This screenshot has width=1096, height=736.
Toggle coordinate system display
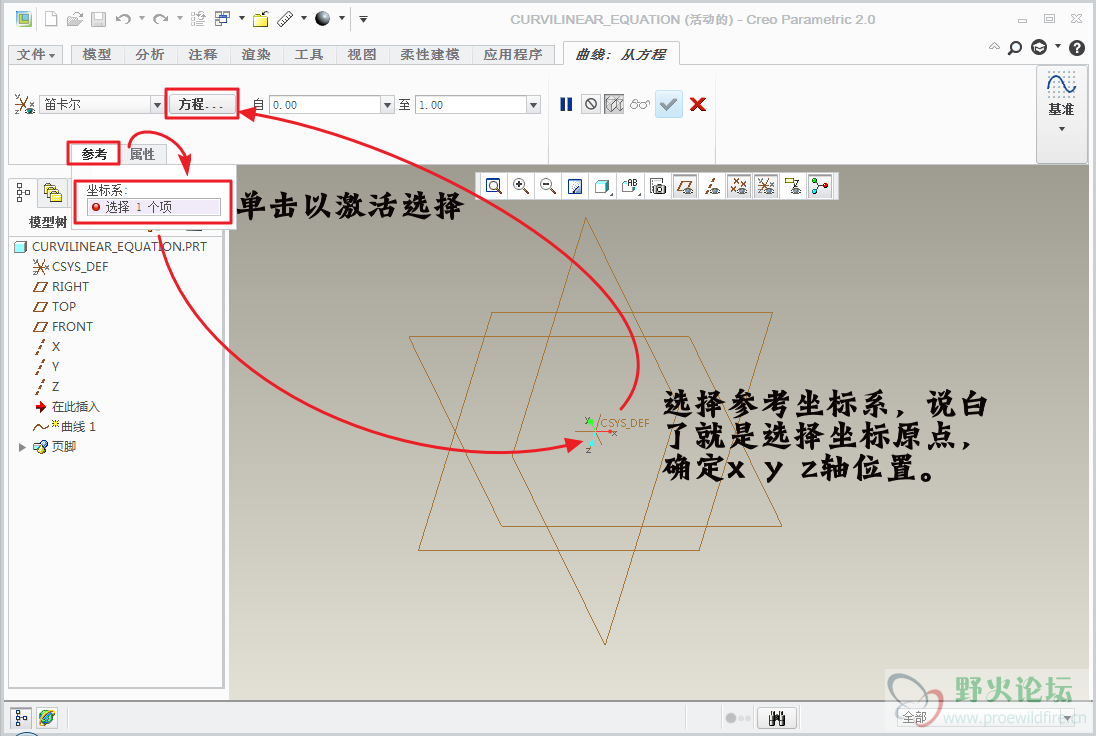(x=766, y=186)
